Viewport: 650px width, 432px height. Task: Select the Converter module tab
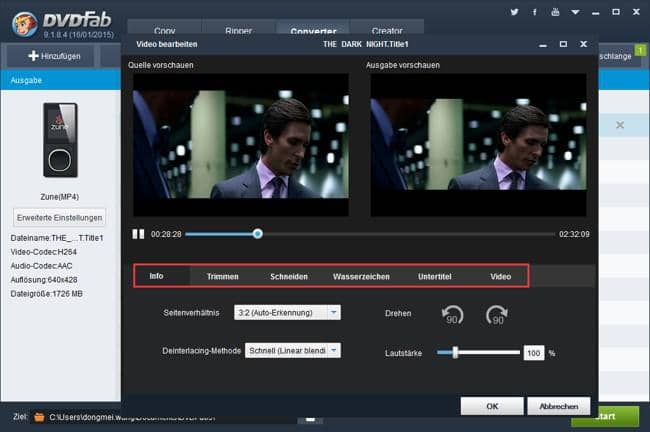[x=313, y=28]
